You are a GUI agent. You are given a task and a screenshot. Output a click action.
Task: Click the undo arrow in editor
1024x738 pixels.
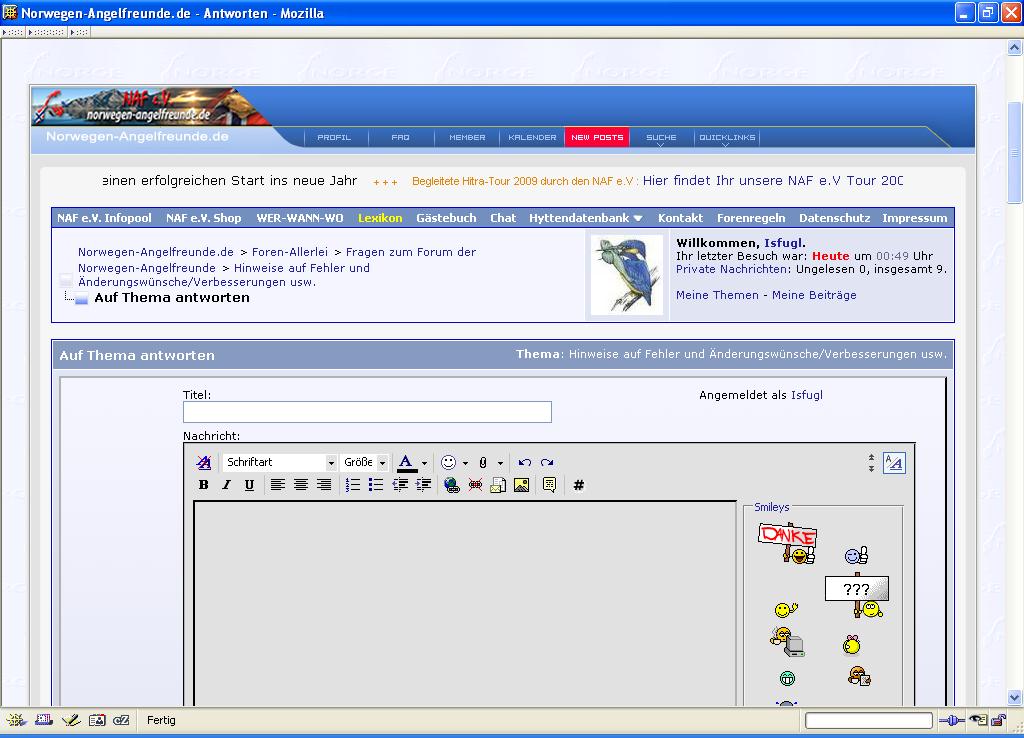524,462
